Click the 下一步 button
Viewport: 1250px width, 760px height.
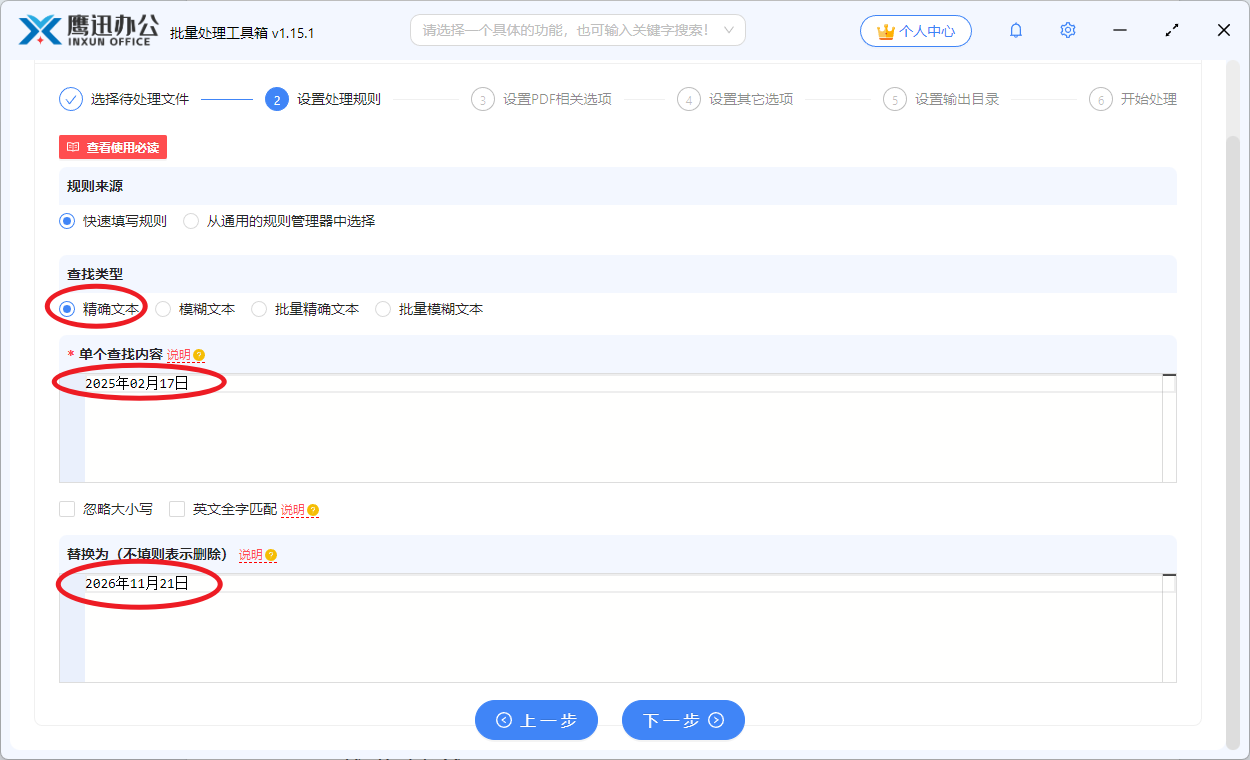coord(683,720)
